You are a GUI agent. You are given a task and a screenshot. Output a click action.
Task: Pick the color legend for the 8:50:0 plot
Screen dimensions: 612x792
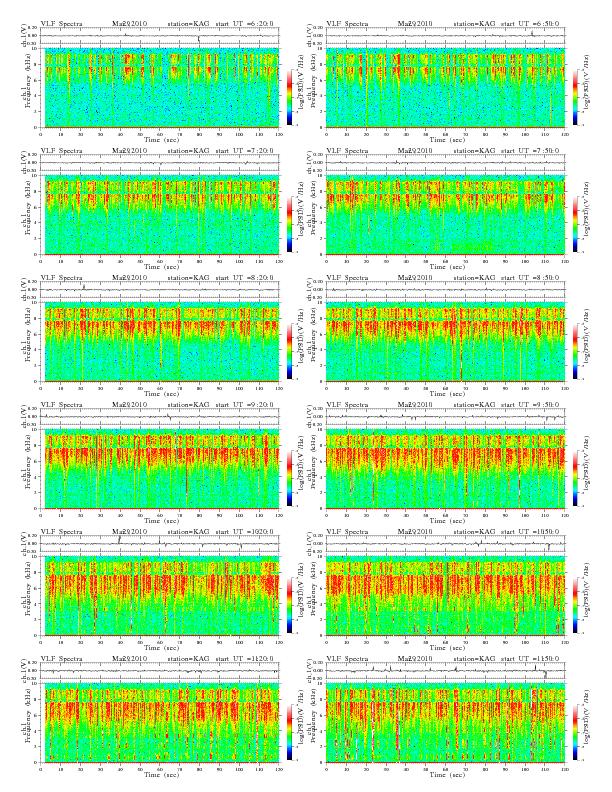576,351
